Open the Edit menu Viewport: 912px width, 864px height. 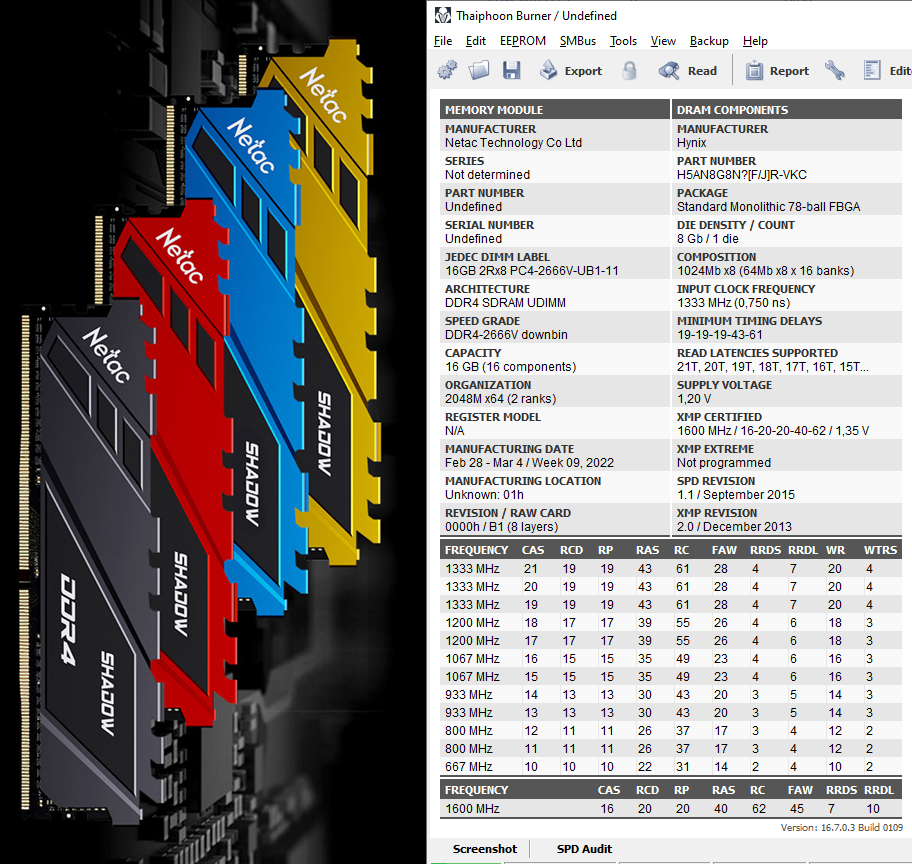(x=475, y=41)
